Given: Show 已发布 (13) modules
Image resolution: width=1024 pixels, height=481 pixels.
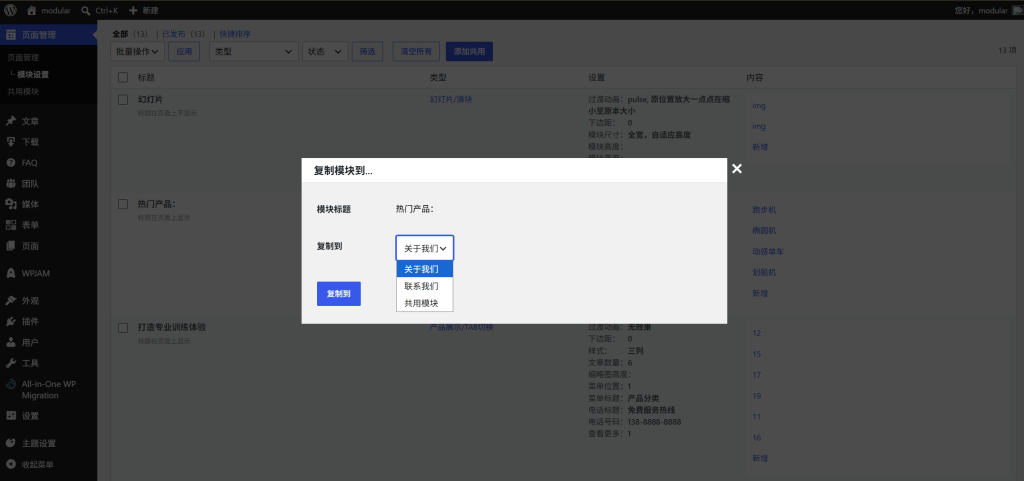Looking at the screenshot, I should [183, 34].
